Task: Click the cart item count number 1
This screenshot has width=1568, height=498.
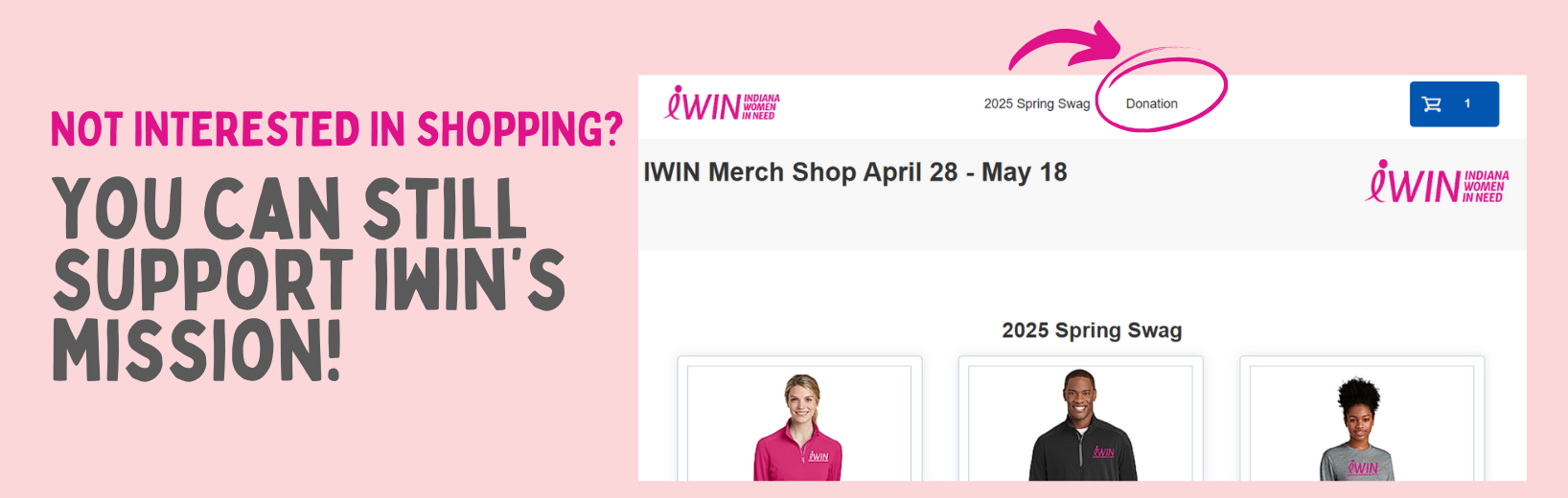Action: click(1467, 103)
